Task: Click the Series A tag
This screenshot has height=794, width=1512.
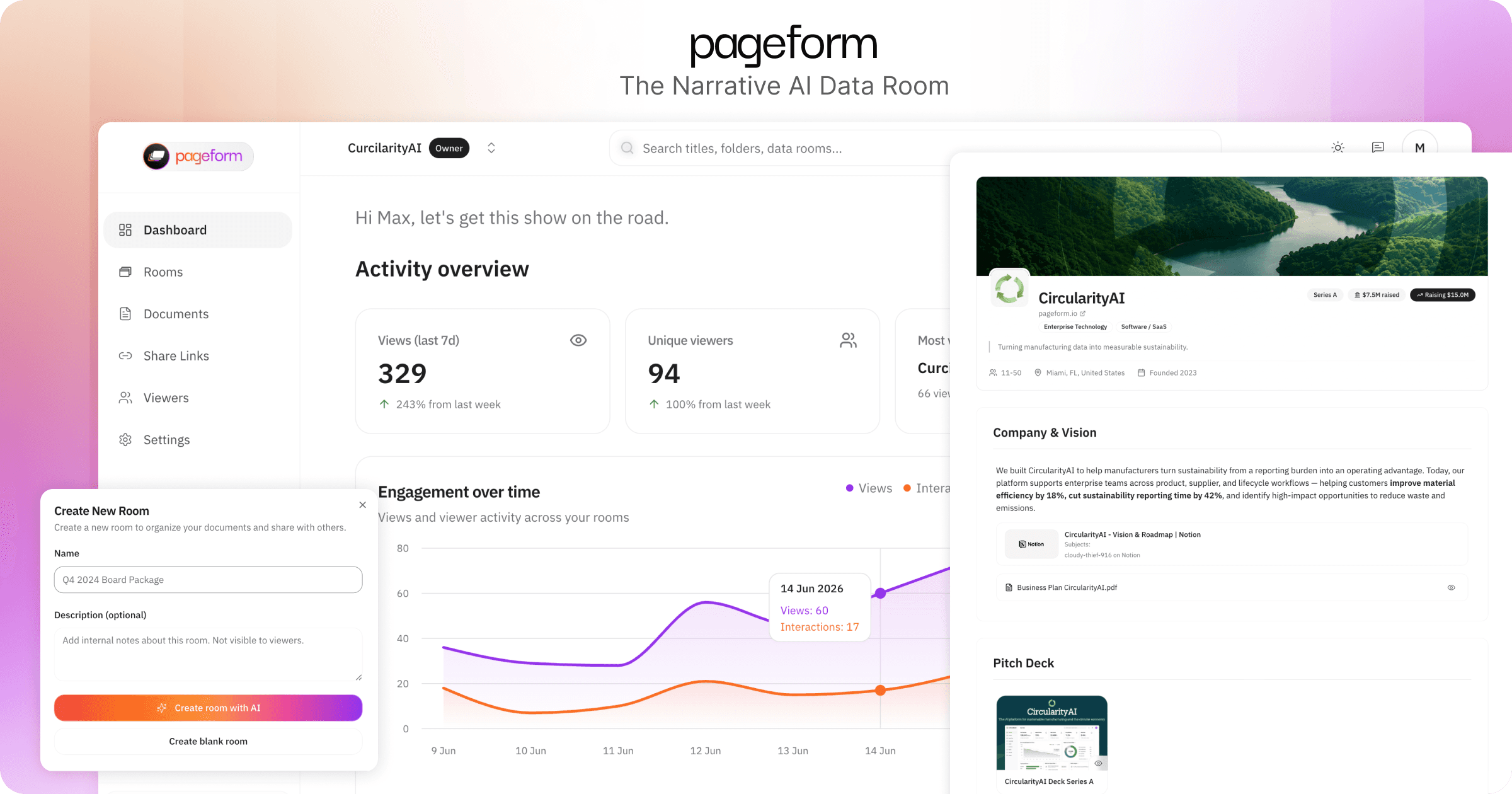Action: click(x=1325, y=295)
